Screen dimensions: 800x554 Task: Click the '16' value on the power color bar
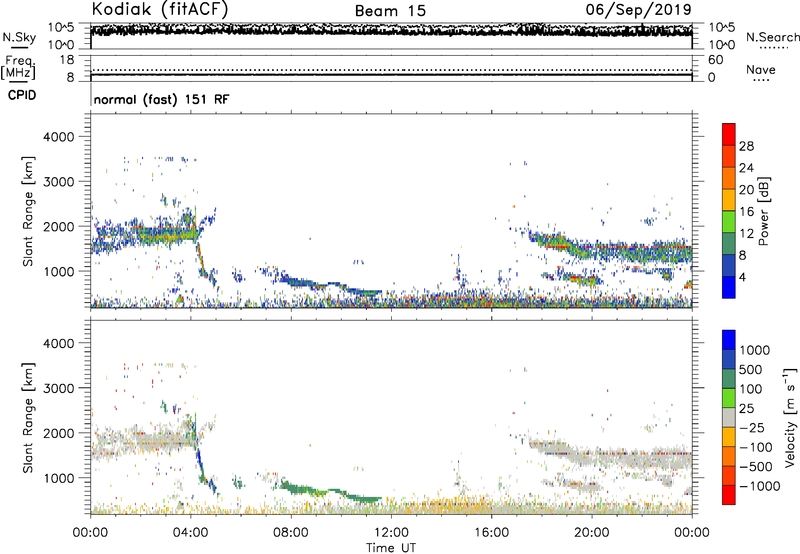click(746, 212)
